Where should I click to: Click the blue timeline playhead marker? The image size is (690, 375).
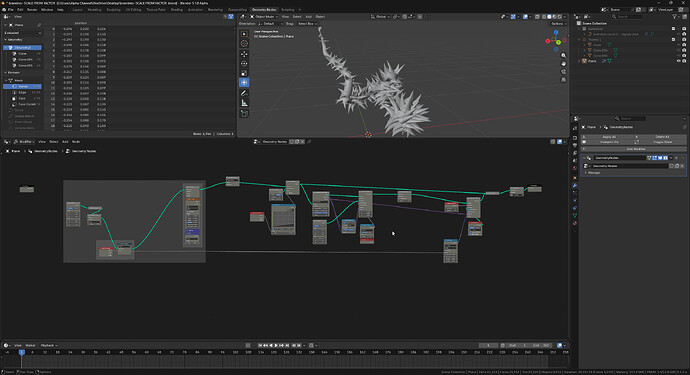(x=21, y=352)
